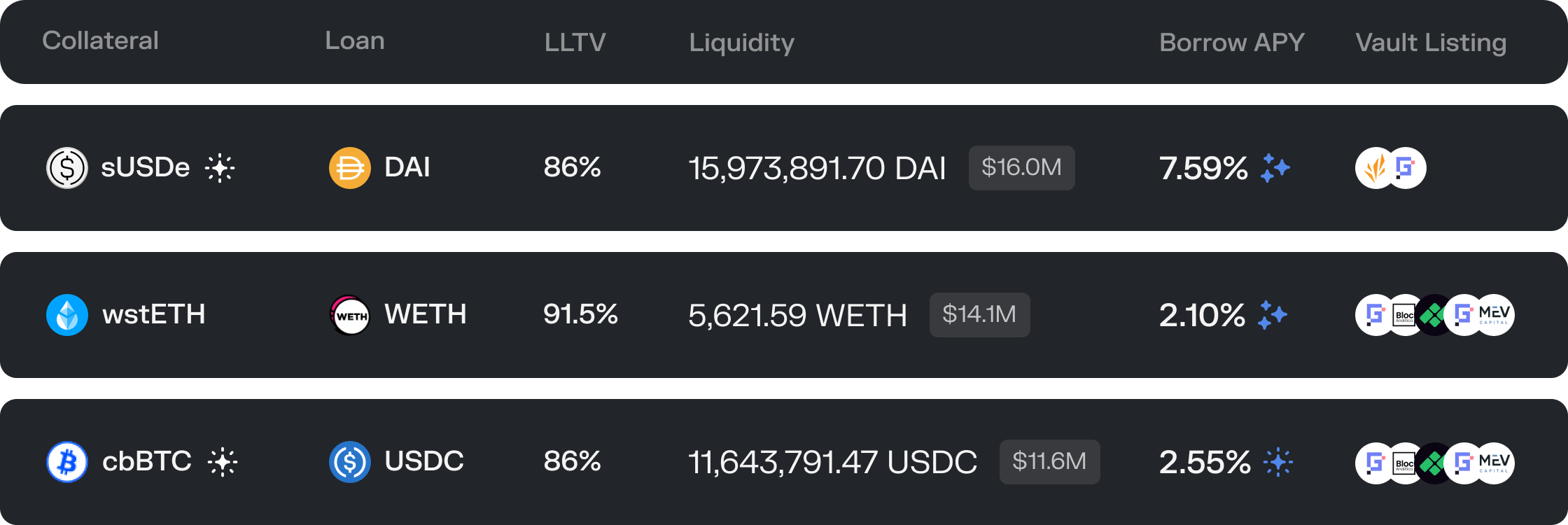Image resolution: width=1568 pixels, height=525 pixels.
Task: Click the green vault icon in cbBTC row
Action: tap(1434, 462)
